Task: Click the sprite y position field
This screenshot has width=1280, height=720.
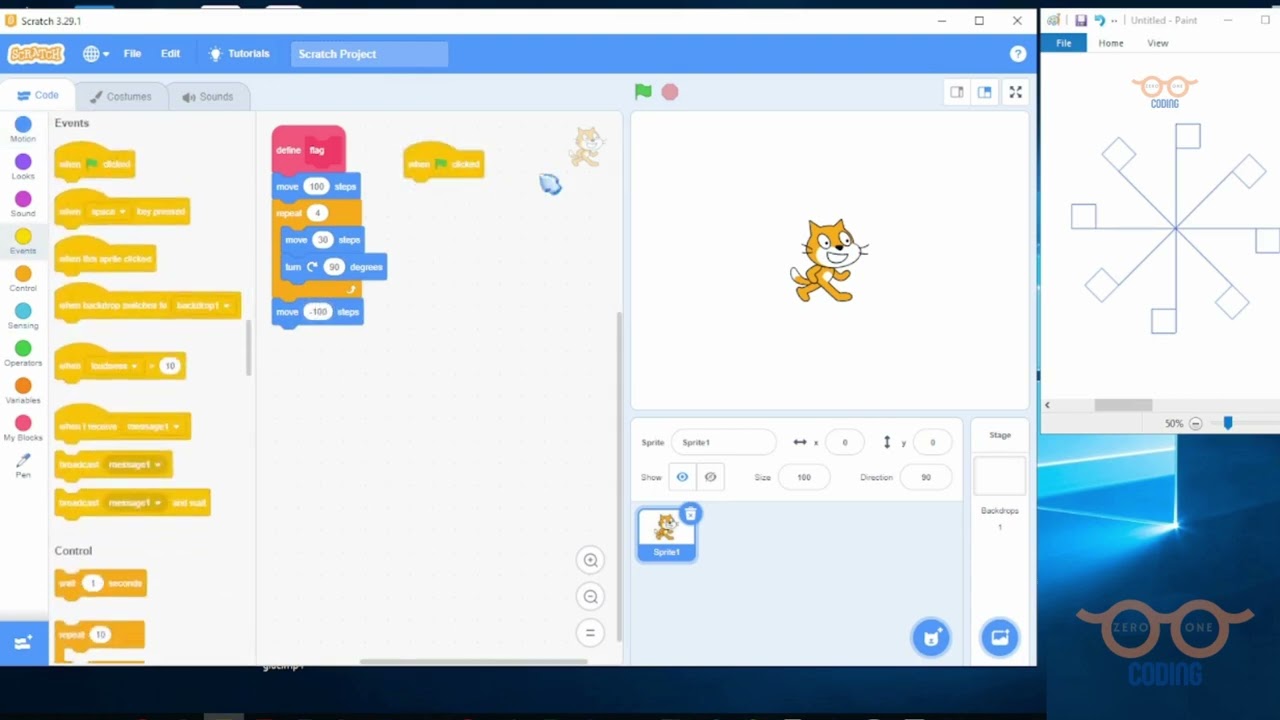Action: coord(932,442)
